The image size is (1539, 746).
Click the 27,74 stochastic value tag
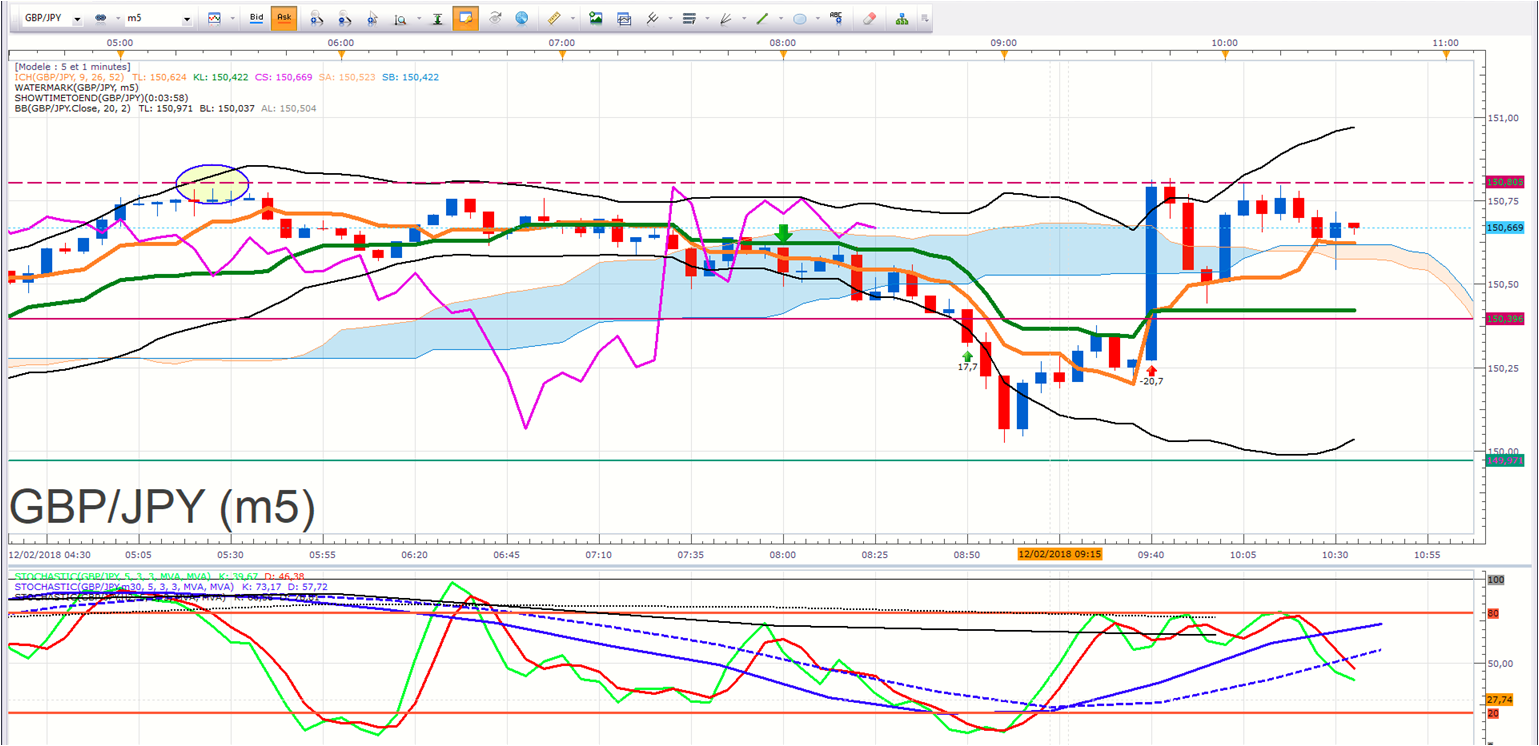pos(1500,700)
